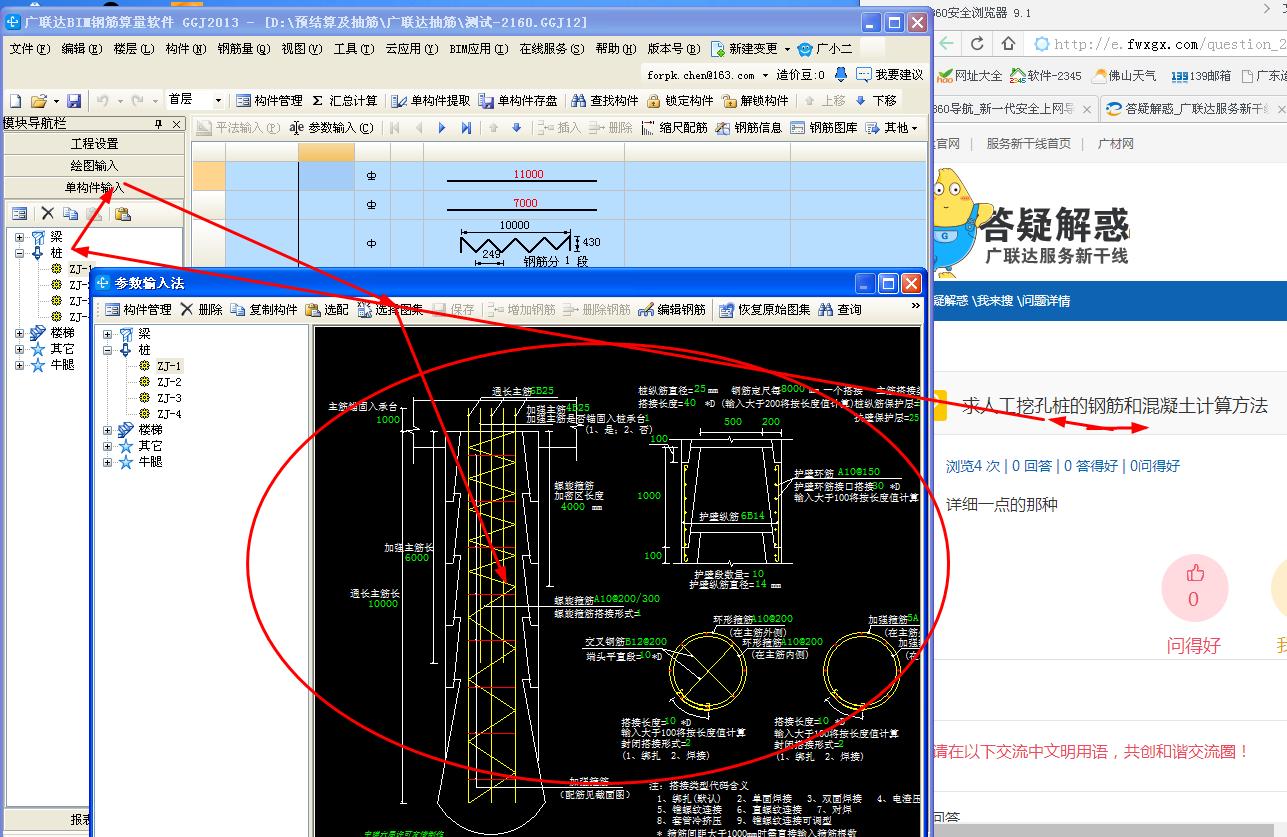Open 钢筋信息 rebar info
The height and width of the screenshot is (837, 1287).
coord(749,128)
